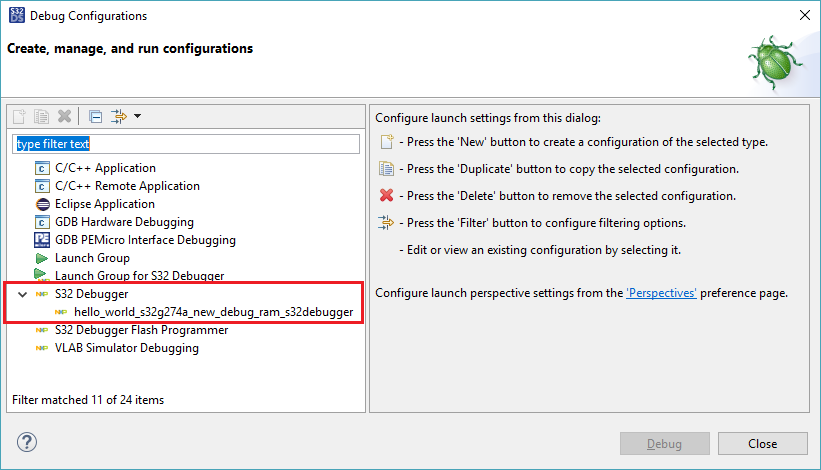
Task: Open the 'Perspectives' preference page link
Action: 661,293
